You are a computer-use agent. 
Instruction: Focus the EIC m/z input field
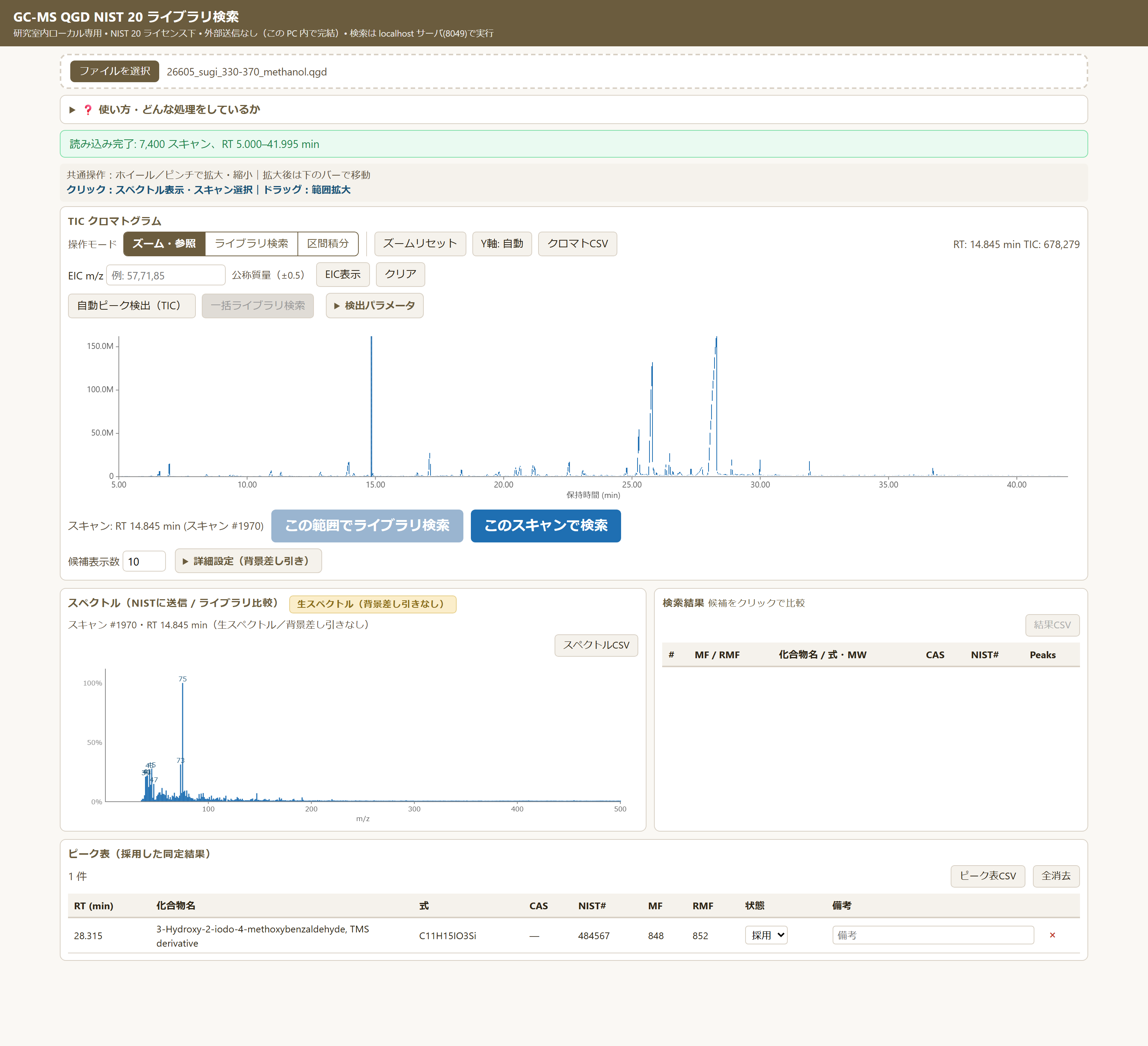click(166, 275)
